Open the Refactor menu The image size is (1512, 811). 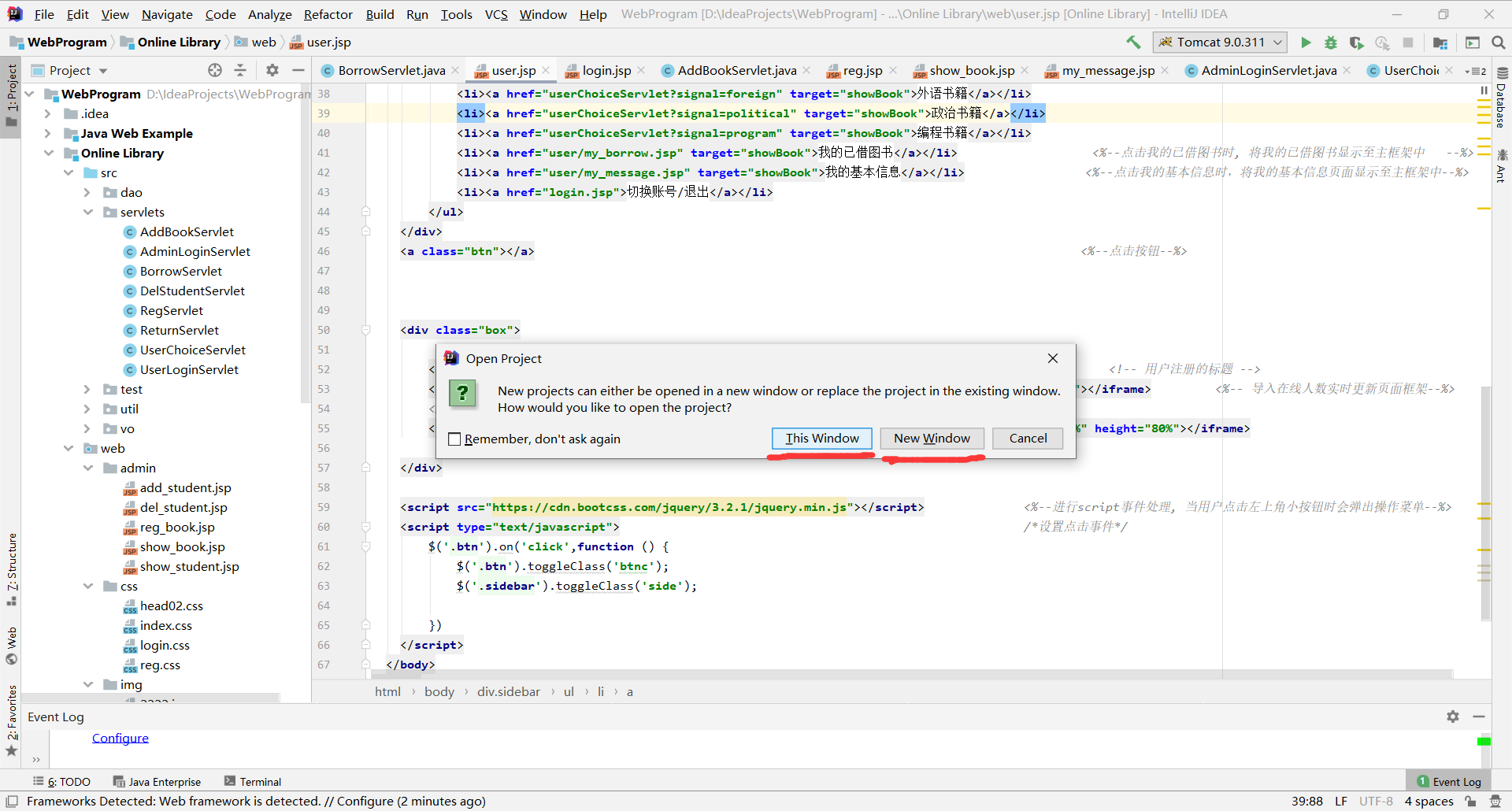click(328, 14)
